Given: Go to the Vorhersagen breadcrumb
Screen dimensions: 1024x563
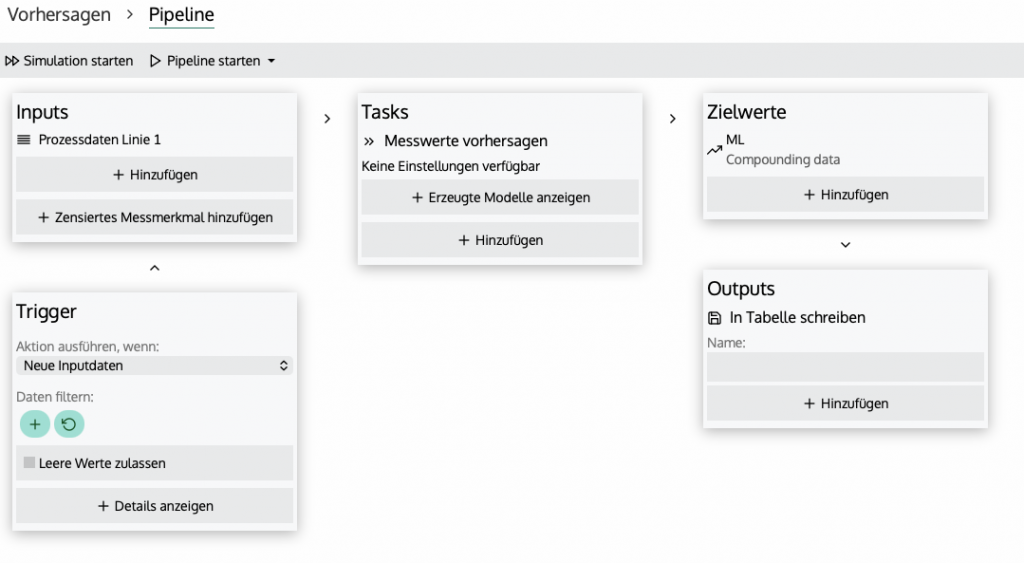Looking at the screenshot, I should pyautogui.click(x=59, y=15).
